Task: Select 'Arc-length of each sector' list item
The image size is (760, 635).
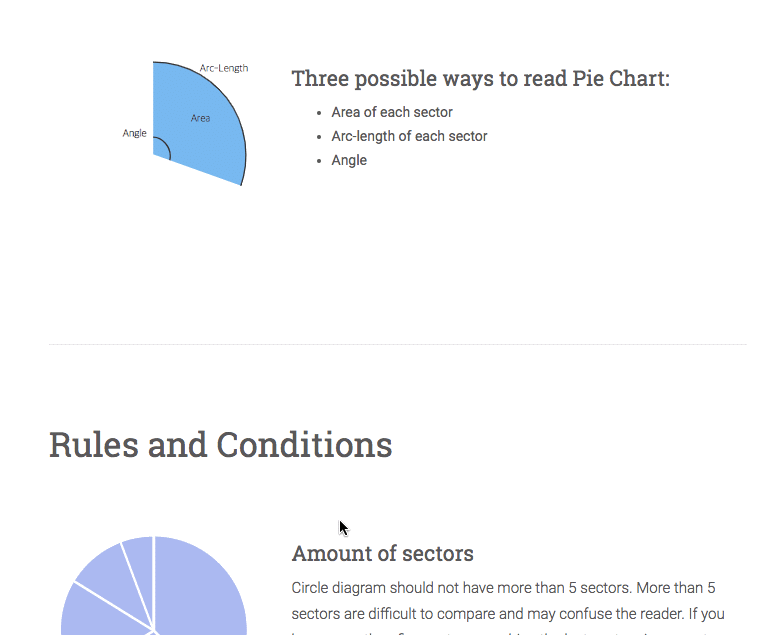Action: click(409, 137)
